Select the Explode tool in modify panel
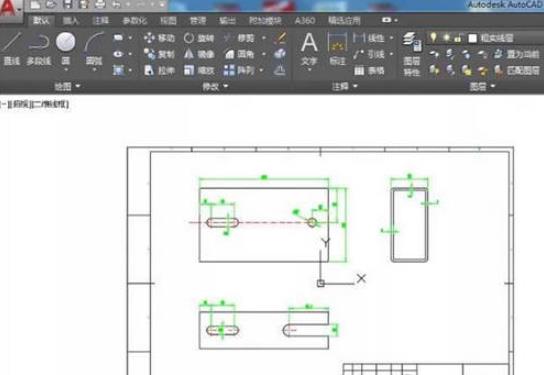544x375 pixels. tap(280, 54)
